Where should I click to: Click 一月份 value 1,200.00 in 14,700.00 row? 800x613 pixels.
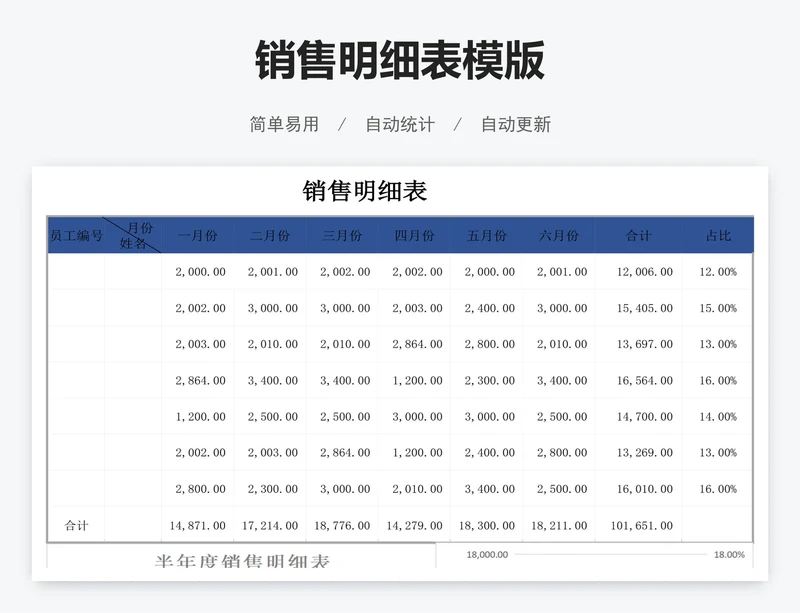tap(201, 417)
